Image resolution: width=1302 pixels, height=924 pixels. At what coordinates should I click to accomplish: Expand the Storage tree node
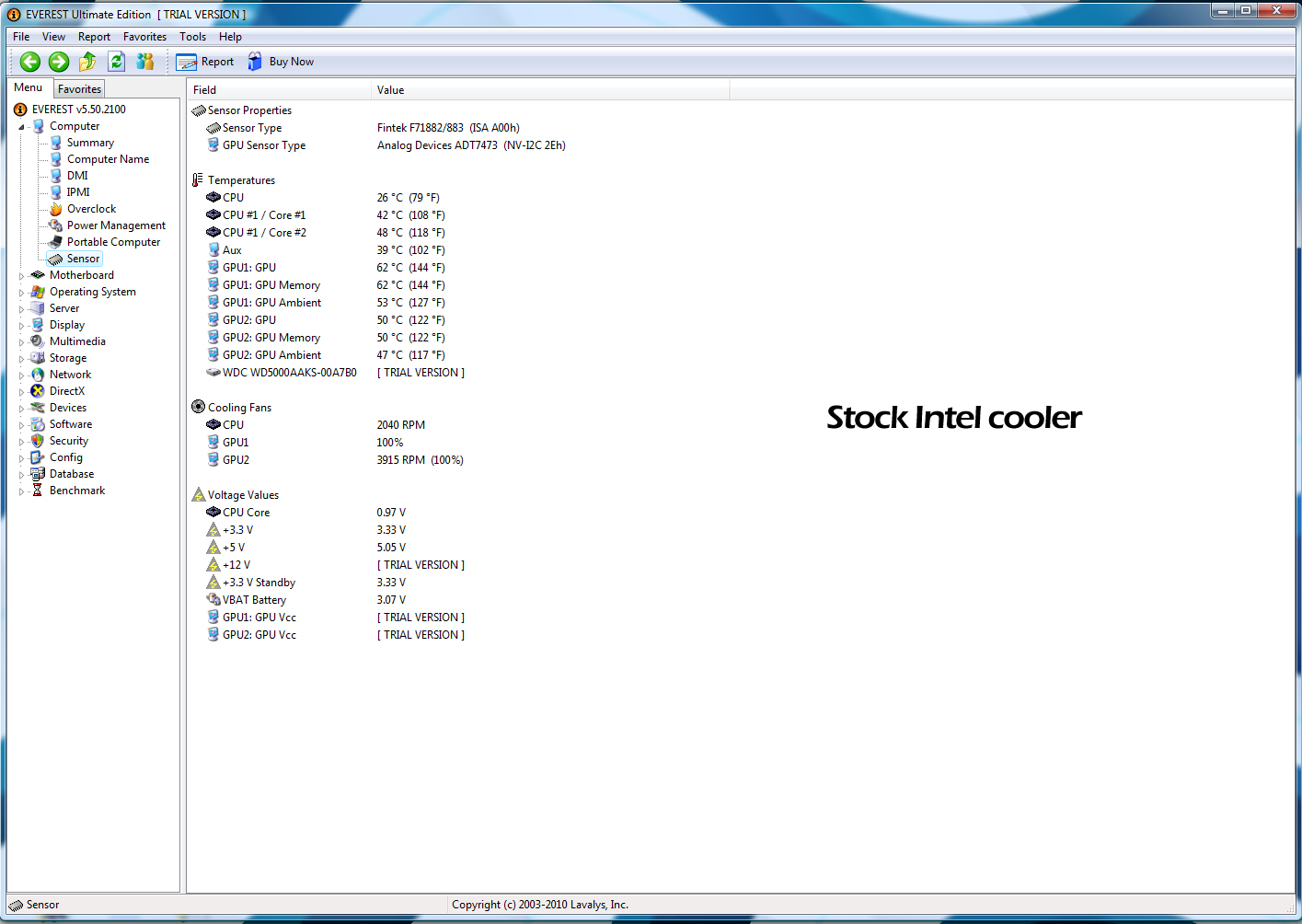click(22, 358)
